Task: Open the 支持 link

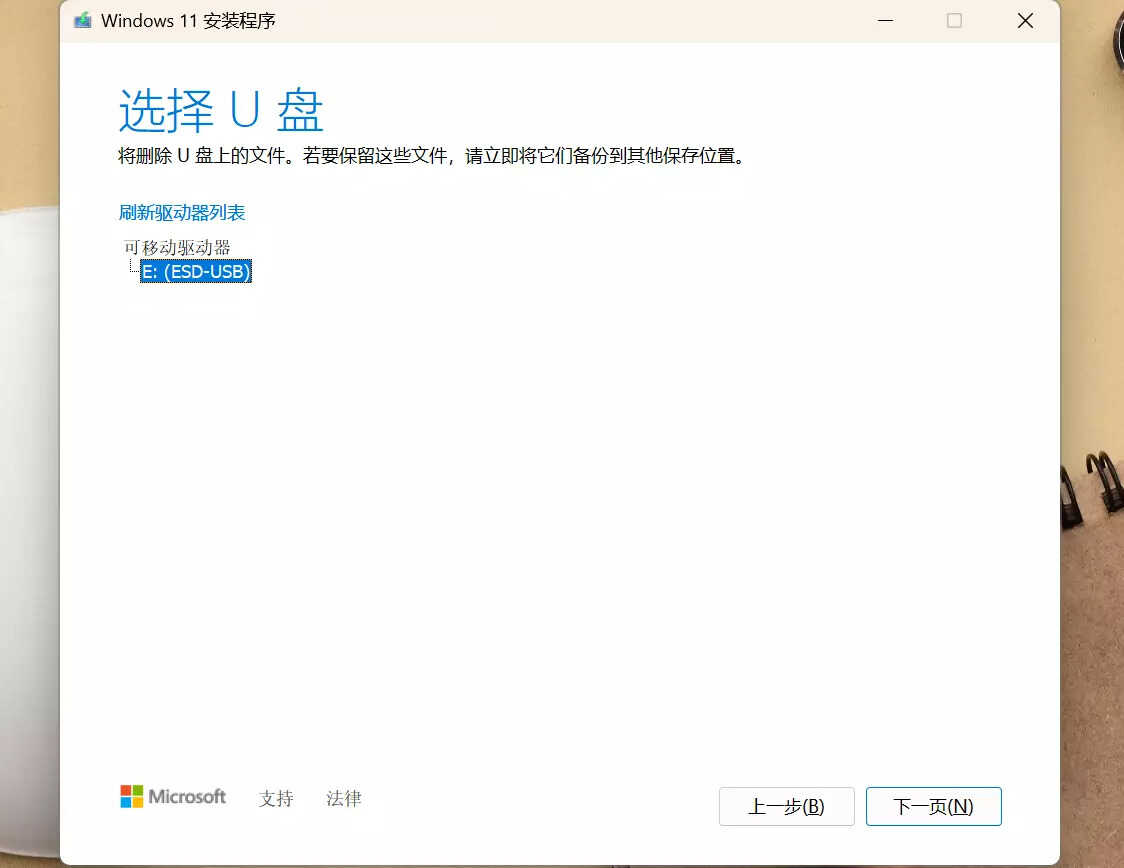Action: coord(276,798)
